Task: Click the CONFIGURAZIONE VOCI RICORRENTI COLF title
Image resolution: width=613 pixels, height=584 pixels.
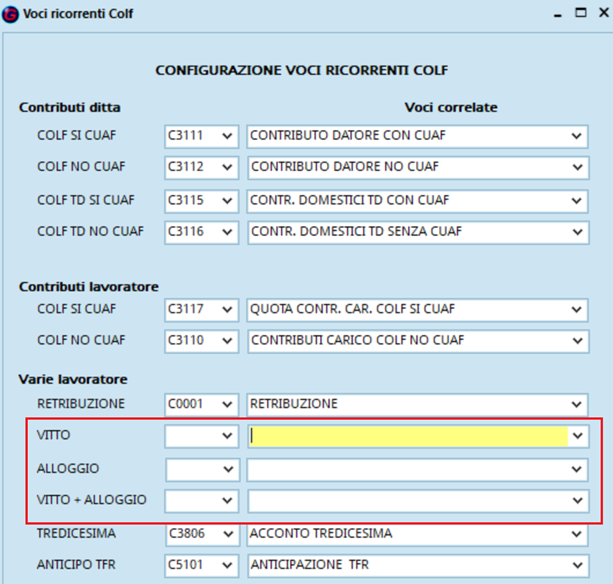Action: coord(302,70)
